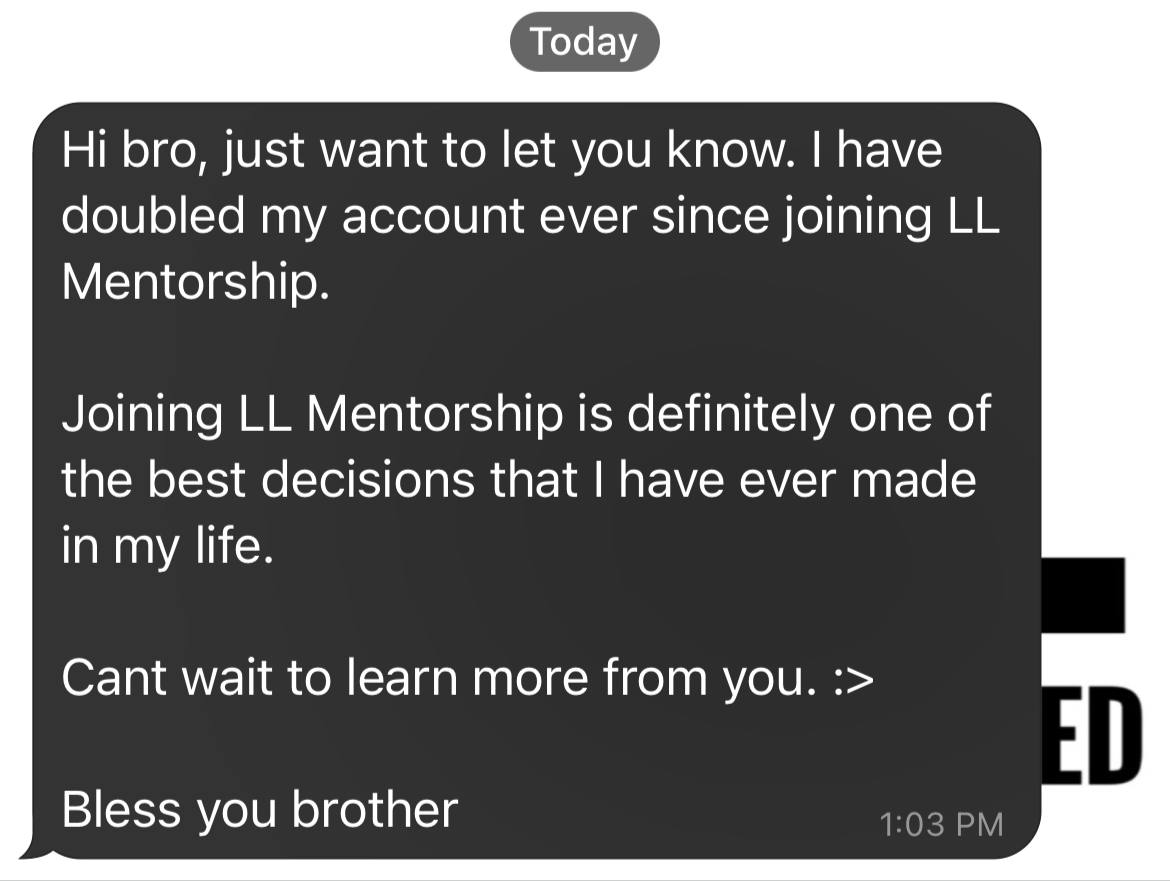Click the 'the best decisions' phrase
The height and width of the screenshot is (881, 1170).
click(x=268, y=480)
